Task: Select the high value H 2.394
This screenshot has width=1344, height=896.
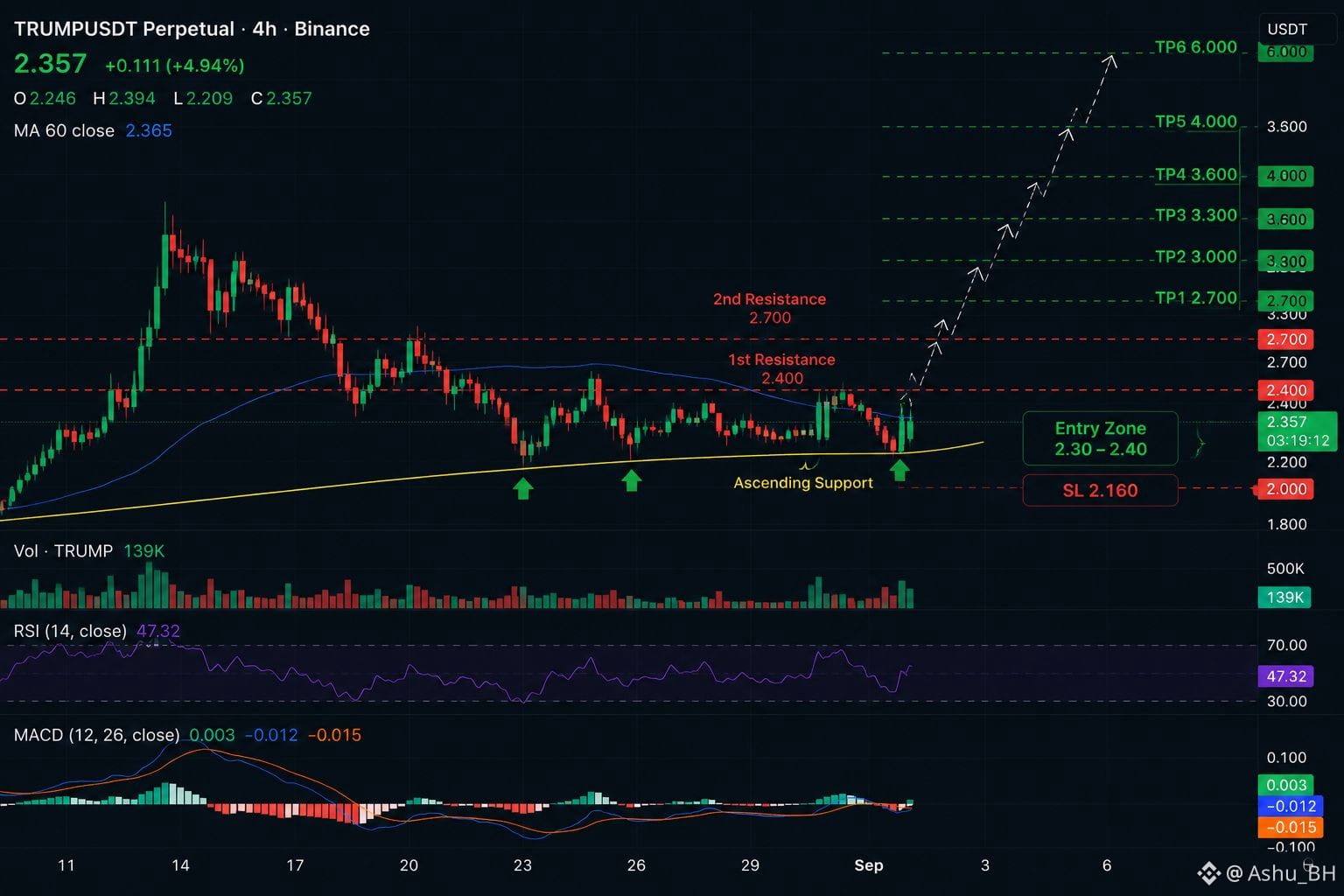Action: (124, 98)
